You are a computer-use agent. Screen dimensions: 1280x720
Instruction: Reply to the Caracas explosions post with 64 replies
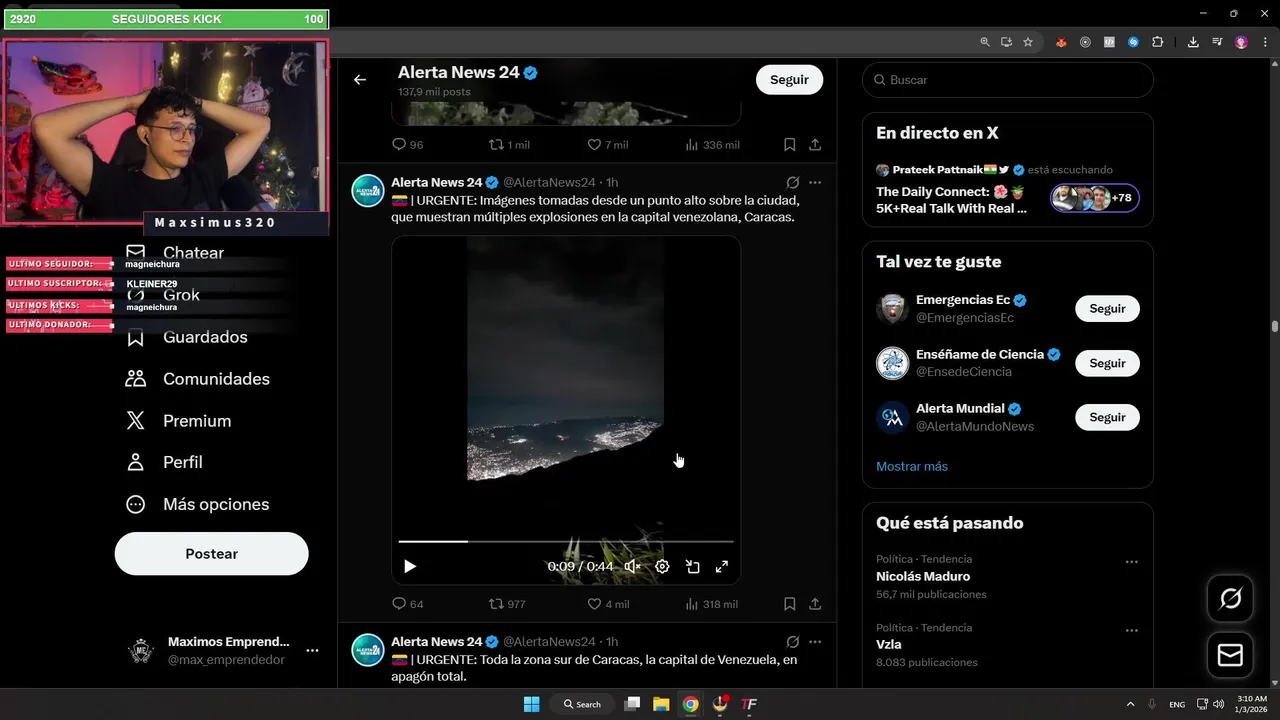(x=407, y=604)
